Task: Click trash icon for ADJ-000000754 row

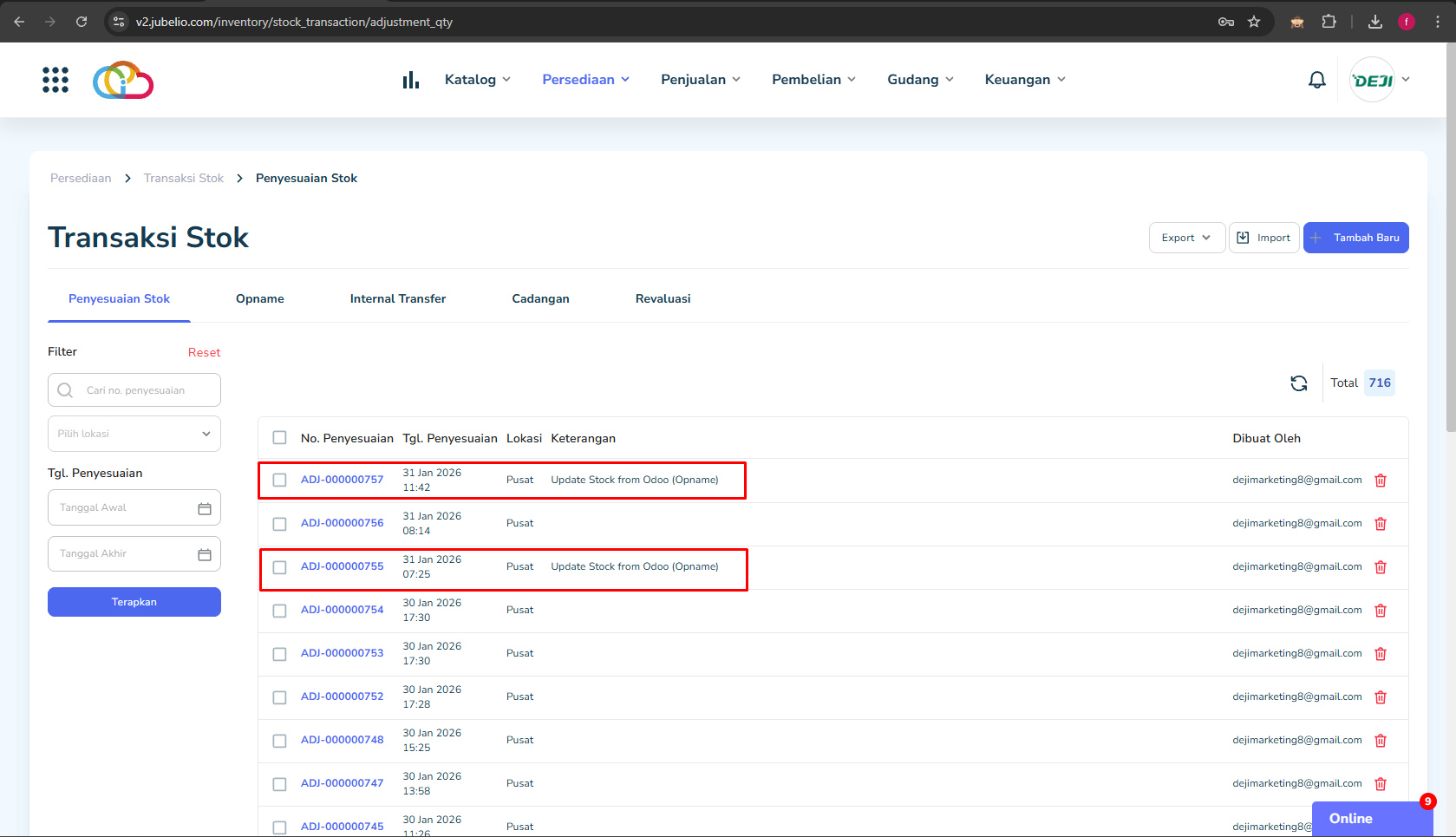Action: [1381, 611]
